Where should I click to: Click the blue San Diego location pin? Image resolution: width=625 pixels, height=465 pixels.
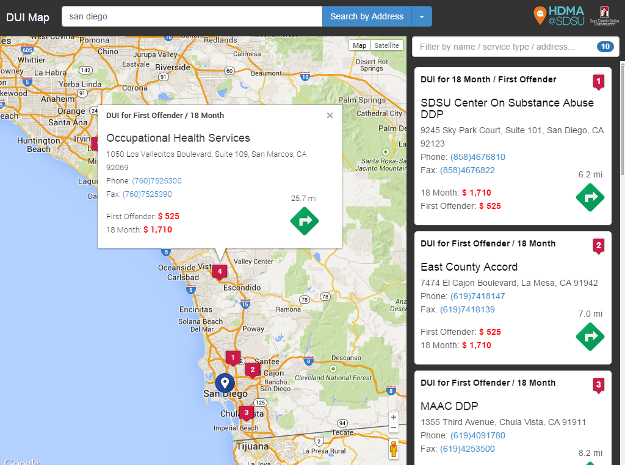pos(225,383)
